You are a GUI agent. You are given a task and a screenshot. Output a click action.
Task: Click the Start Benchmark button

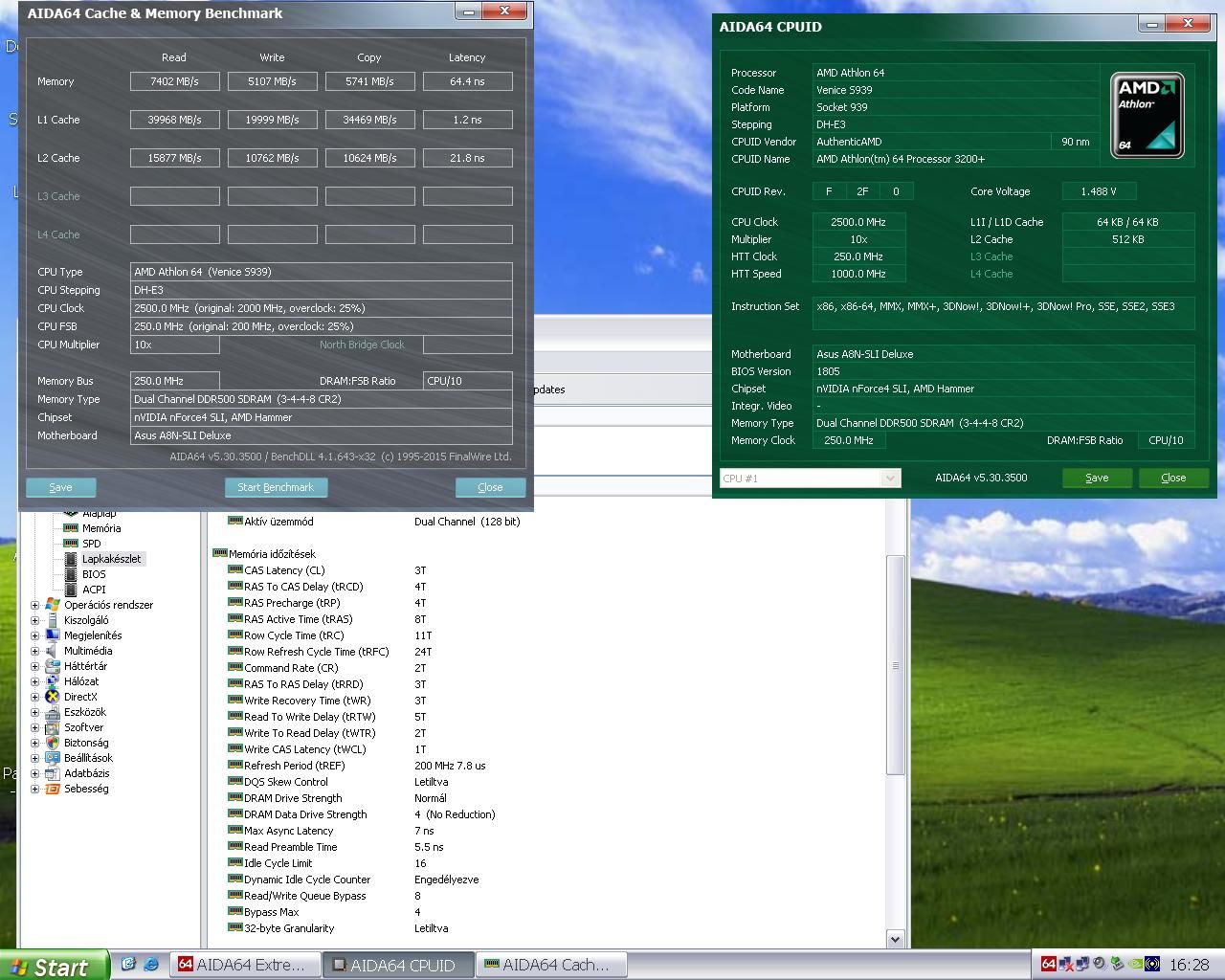coord(276,487)
